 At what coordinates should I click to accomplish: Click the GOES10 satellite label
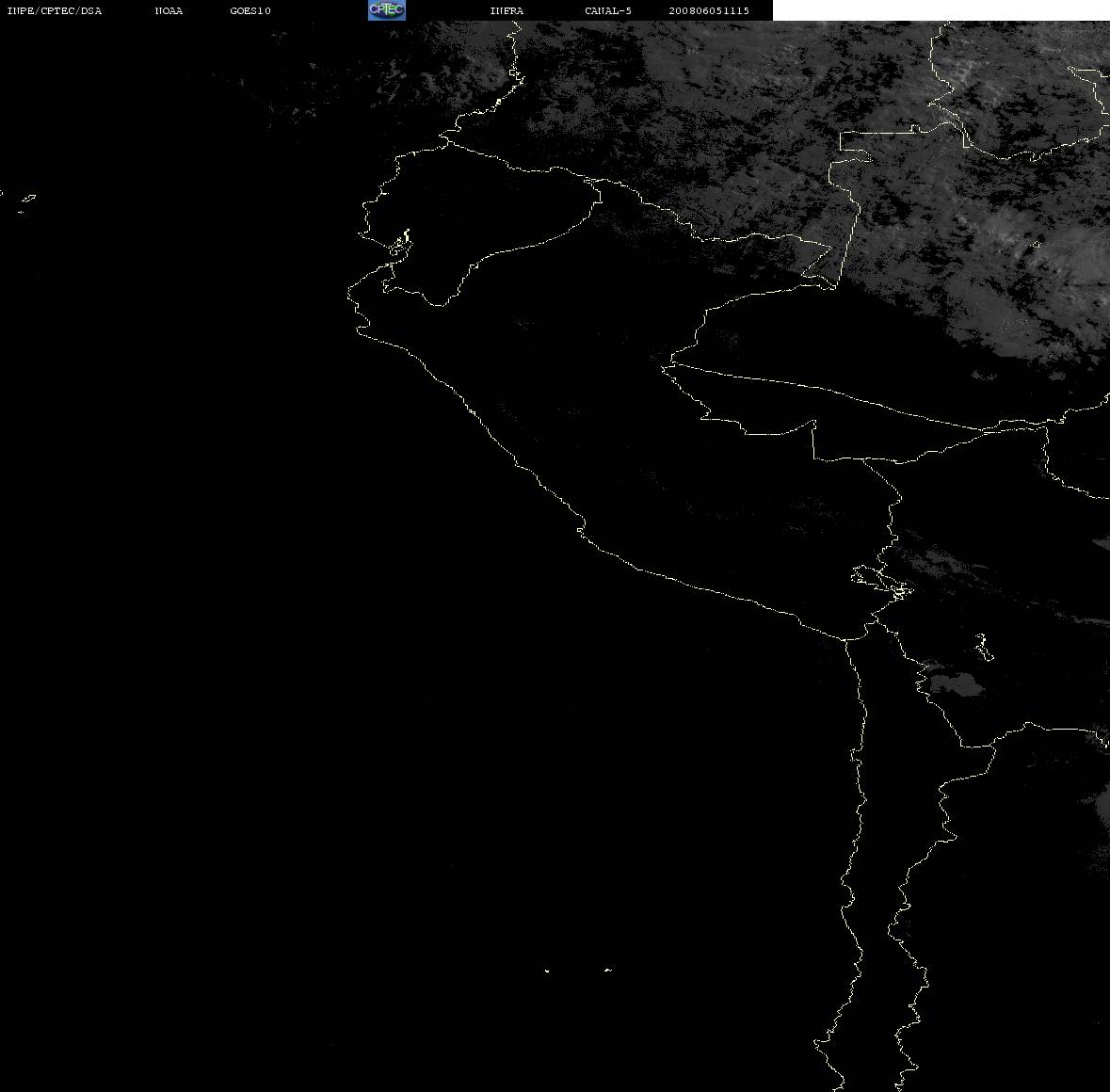click(249, 10)
